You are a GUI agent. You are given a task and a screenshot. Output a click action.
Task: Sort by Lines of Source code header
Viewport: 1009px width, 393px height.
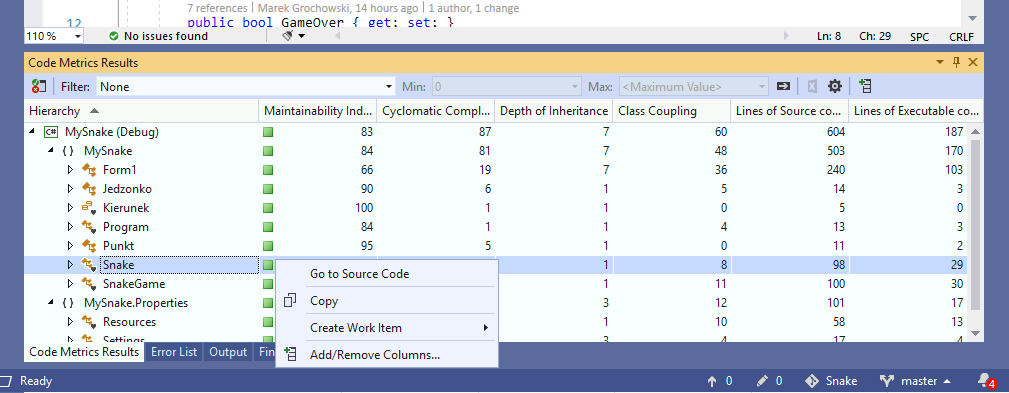point(790,111)
